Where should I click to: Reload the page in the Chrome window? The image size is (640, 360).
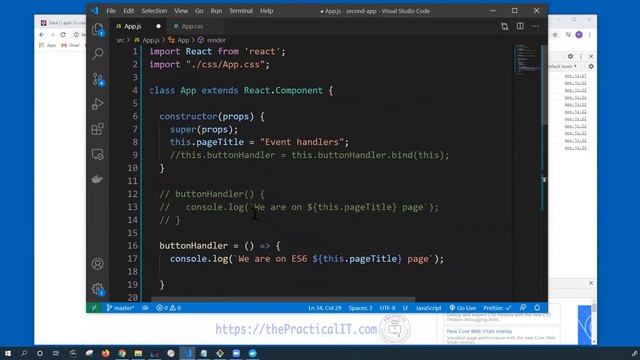click(x=63, y=35)
